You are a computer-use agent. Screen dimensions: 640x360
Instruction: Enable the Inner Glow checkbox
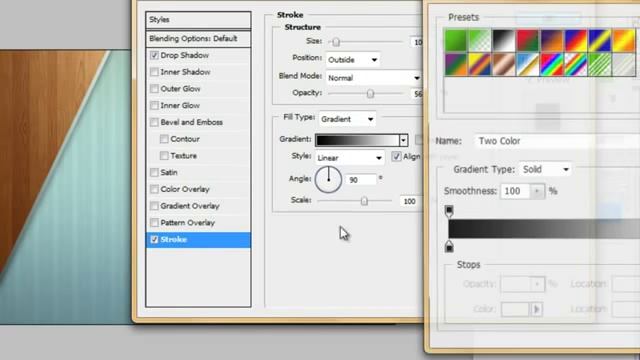pyautogui.click(x=154, y=105)
